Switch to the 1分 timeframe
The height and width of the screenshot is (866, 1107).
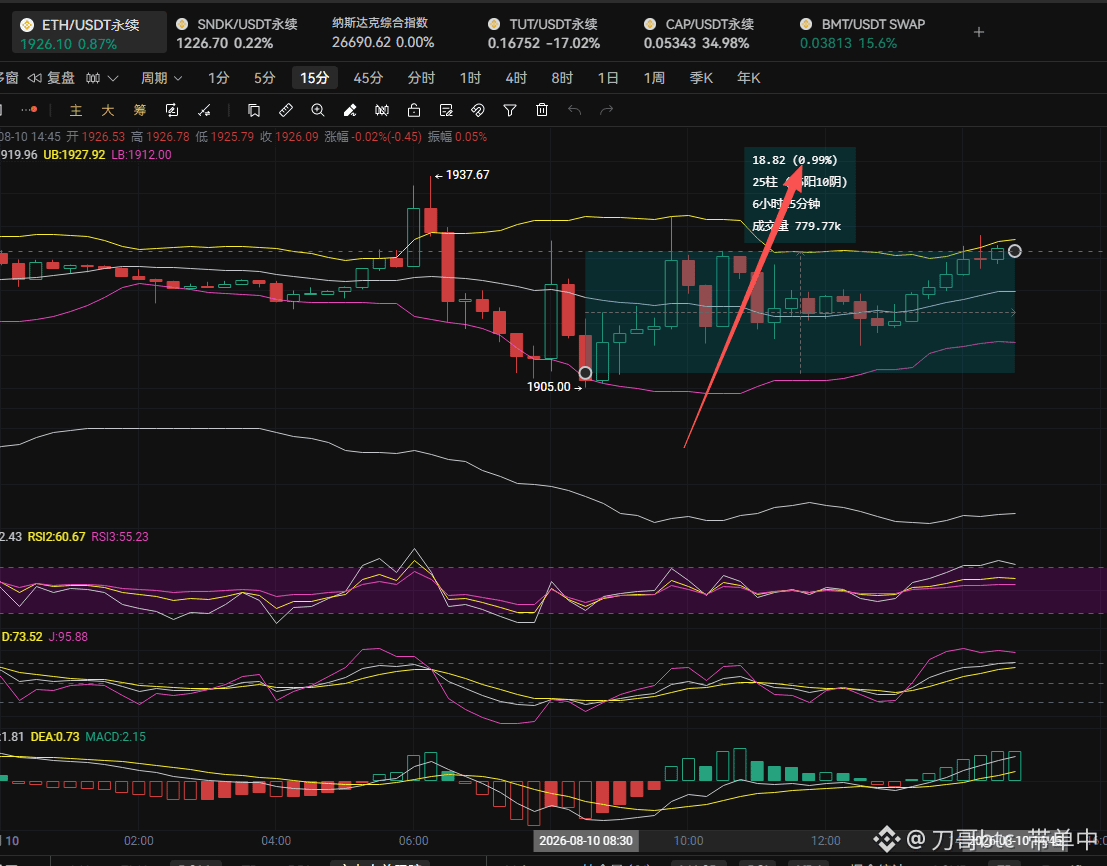coord(219,78)
